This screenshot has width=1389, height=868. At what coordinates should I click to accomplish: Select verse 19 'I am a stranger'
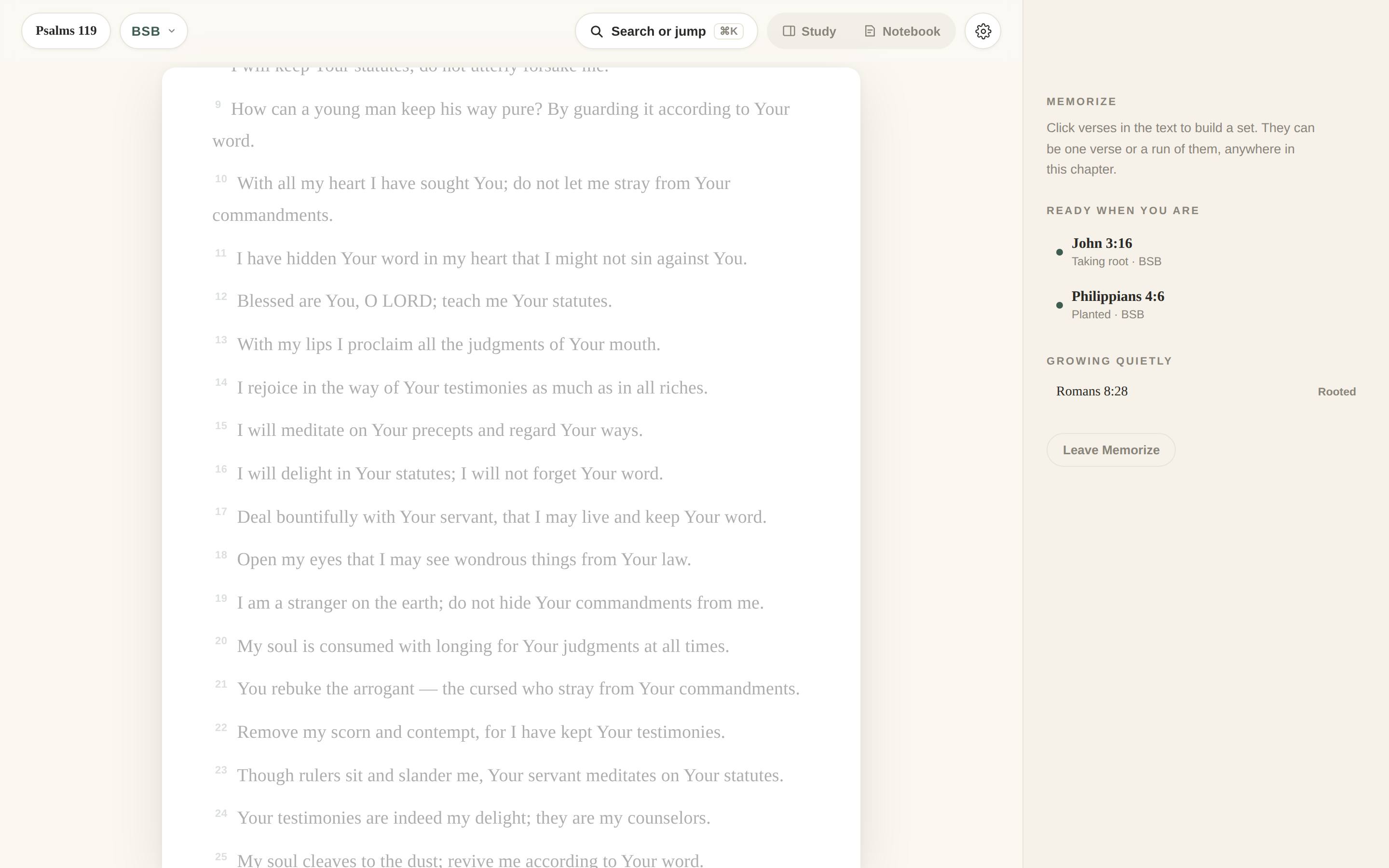(489, 603)
